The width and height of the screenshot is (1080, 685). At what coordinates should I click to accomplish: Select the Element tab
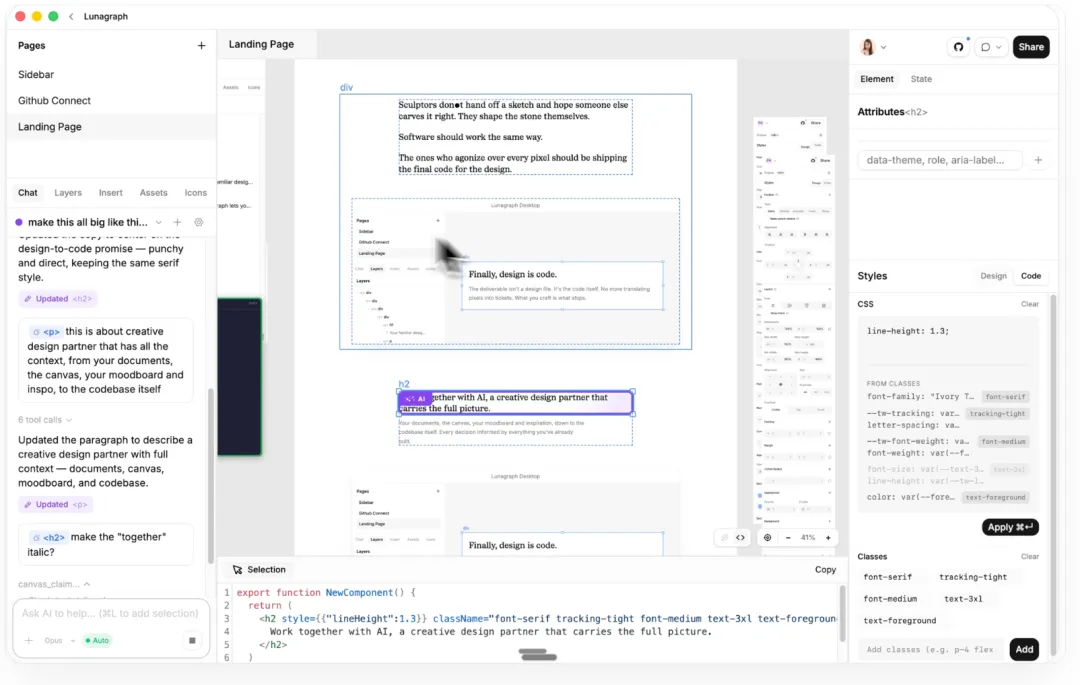tap(876, 79)
